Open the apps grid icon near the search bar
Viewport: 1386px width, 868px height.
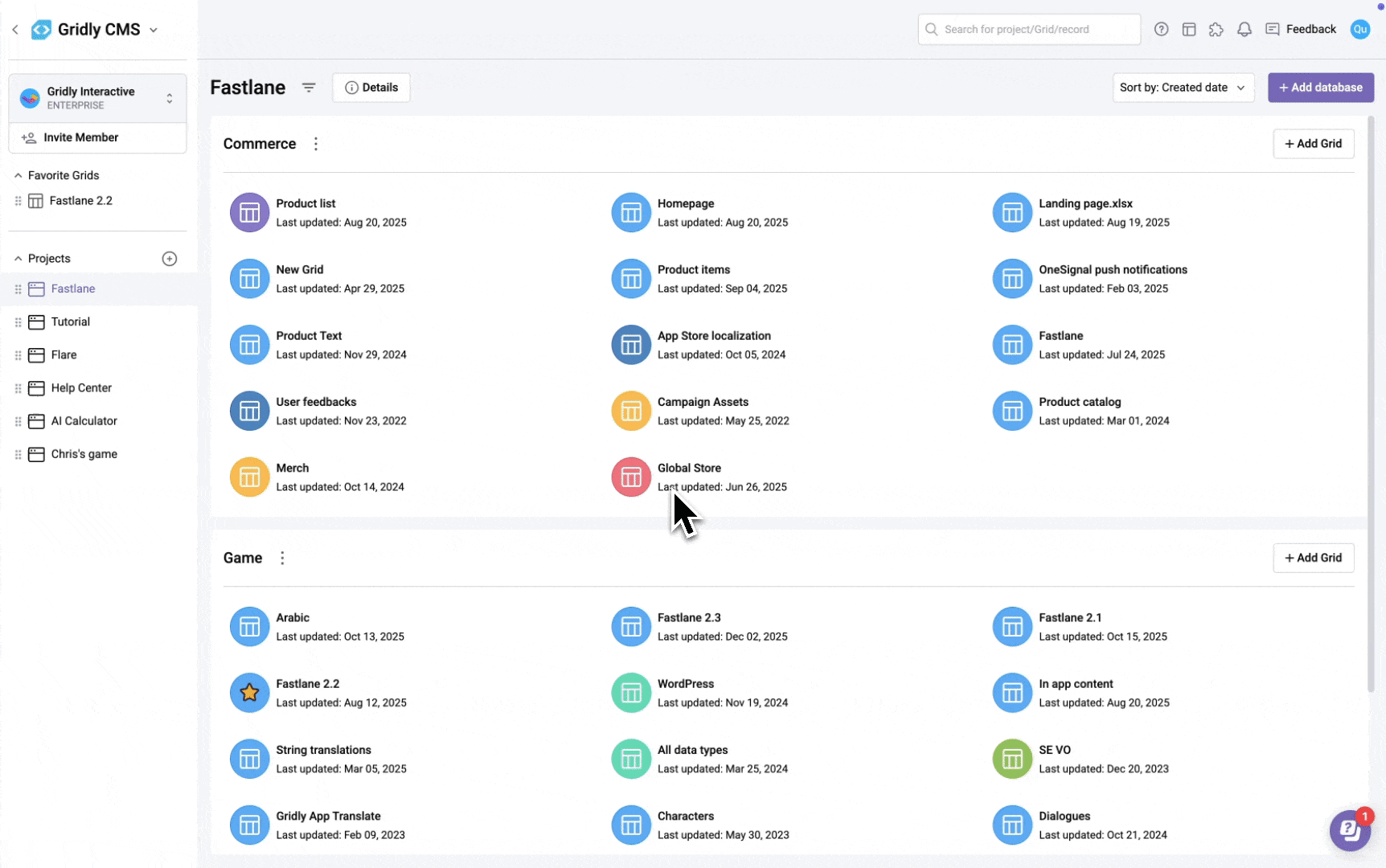click(1189, 29)
